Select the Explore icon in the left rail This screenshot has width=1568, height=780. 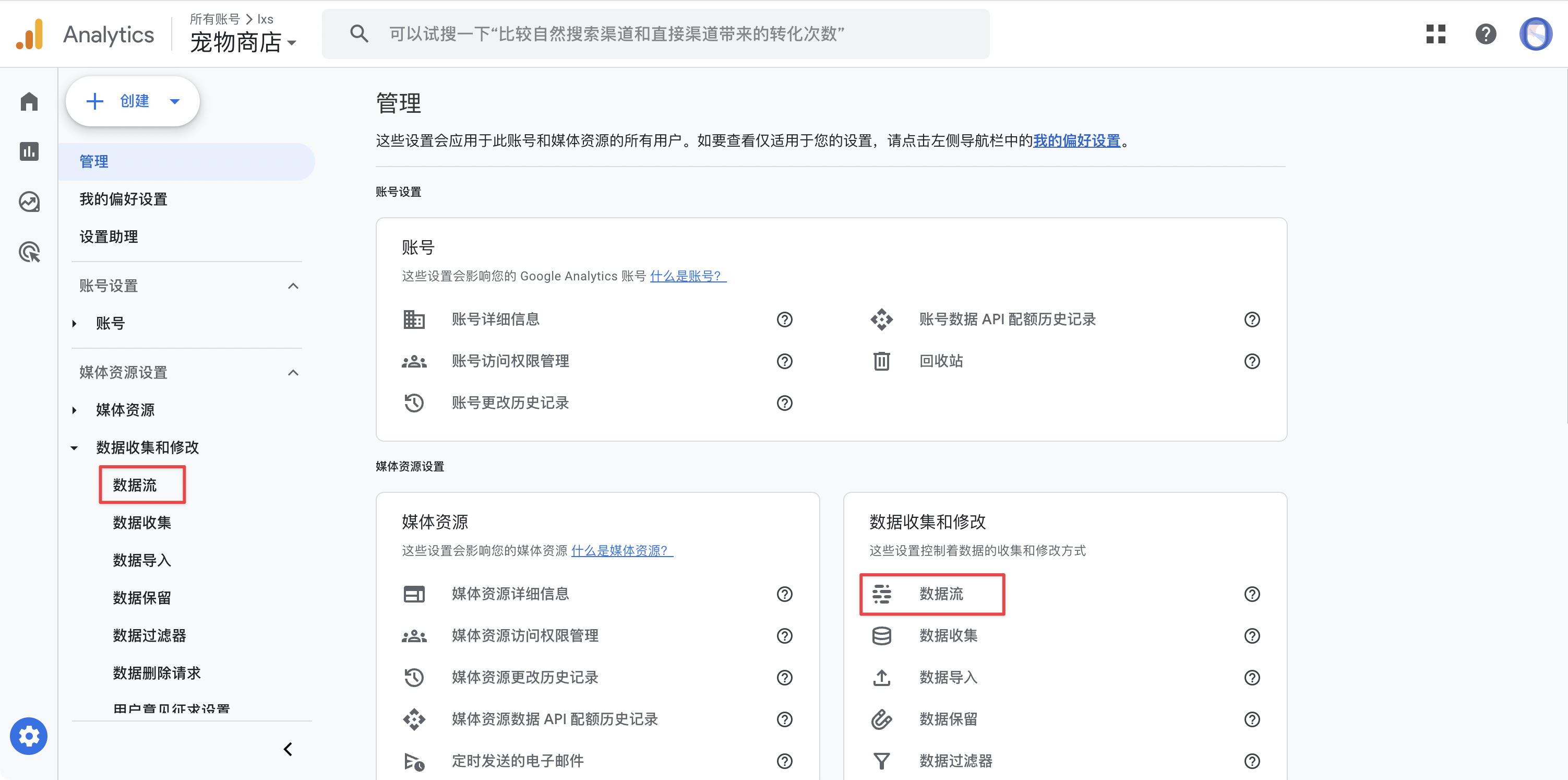(29, 202)
